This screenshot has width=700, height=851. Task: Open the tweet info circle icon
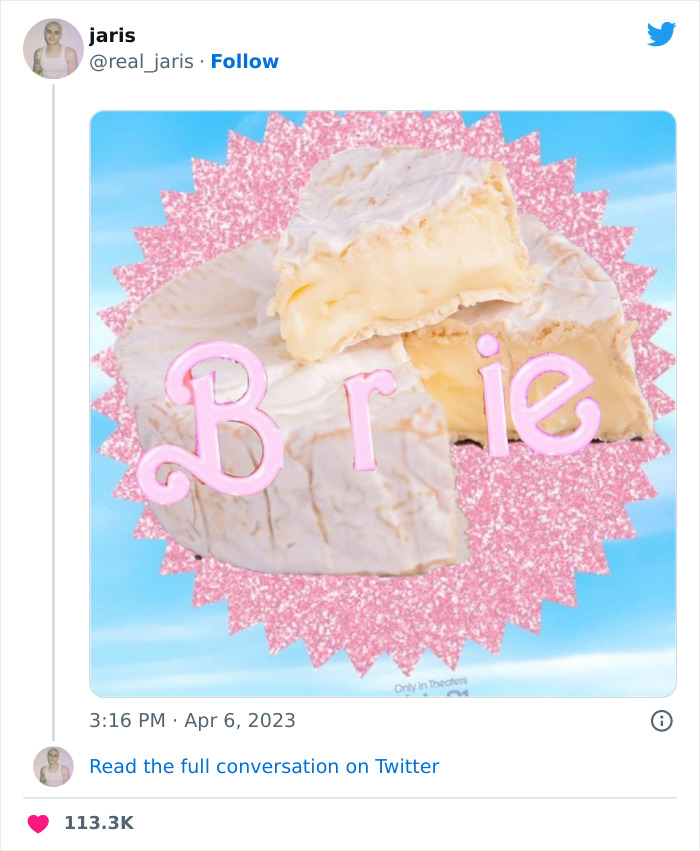coord(661,721)
